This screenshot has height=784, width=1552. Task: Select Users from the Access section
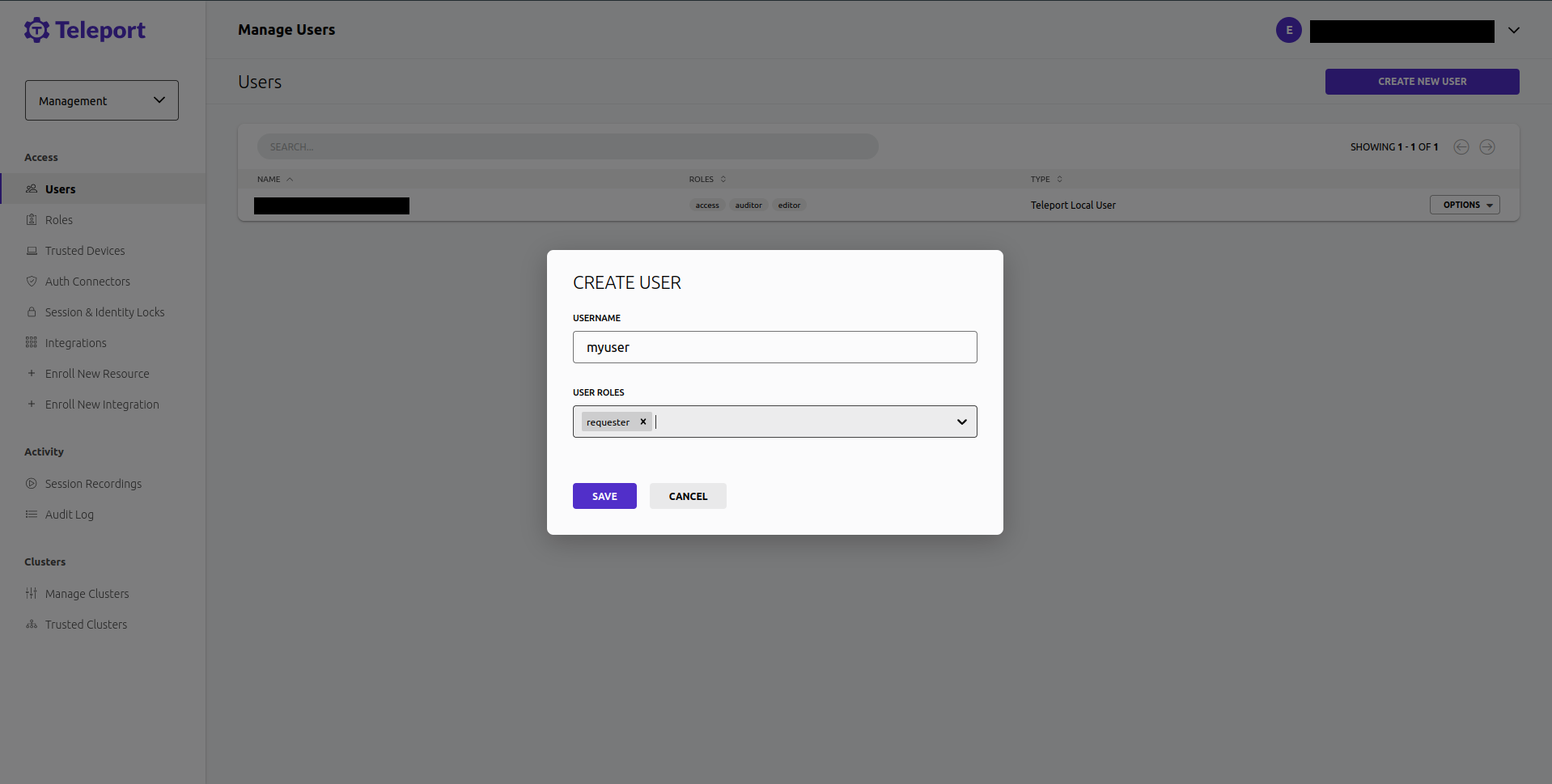click(x=61, y=189)
